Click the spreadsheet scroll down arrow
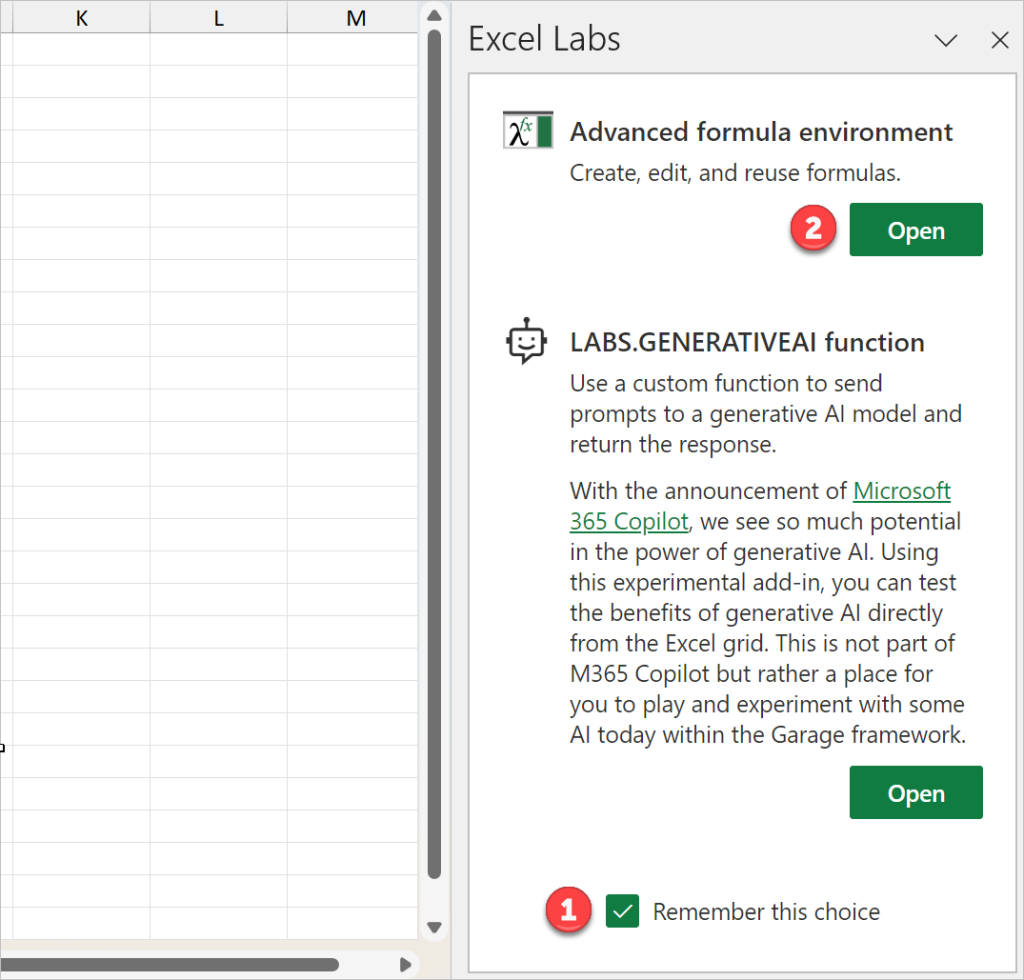 pyautogui.click(x=434, y=926)
